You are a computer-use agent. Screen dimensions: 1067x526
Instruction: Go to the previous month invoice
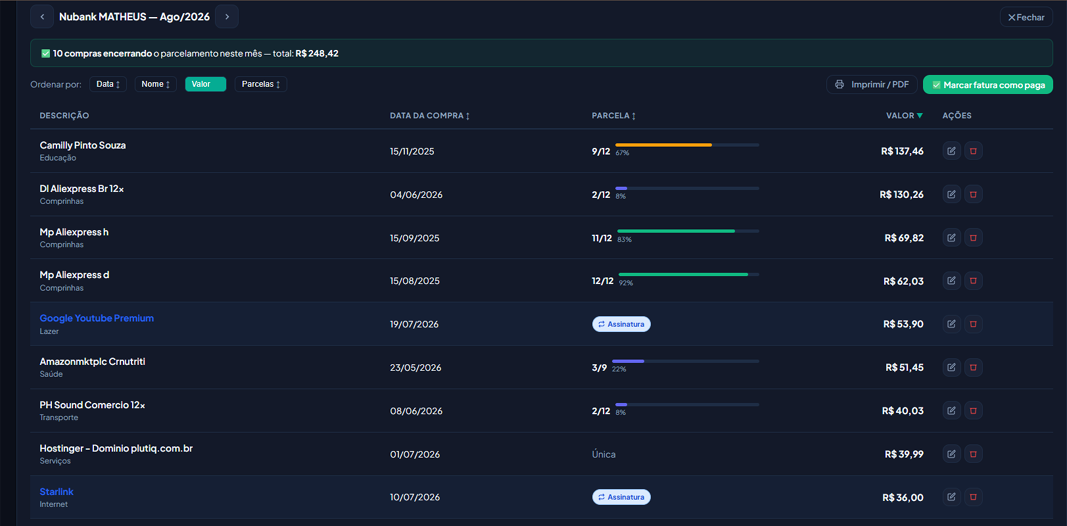click(x=42, y=17)
